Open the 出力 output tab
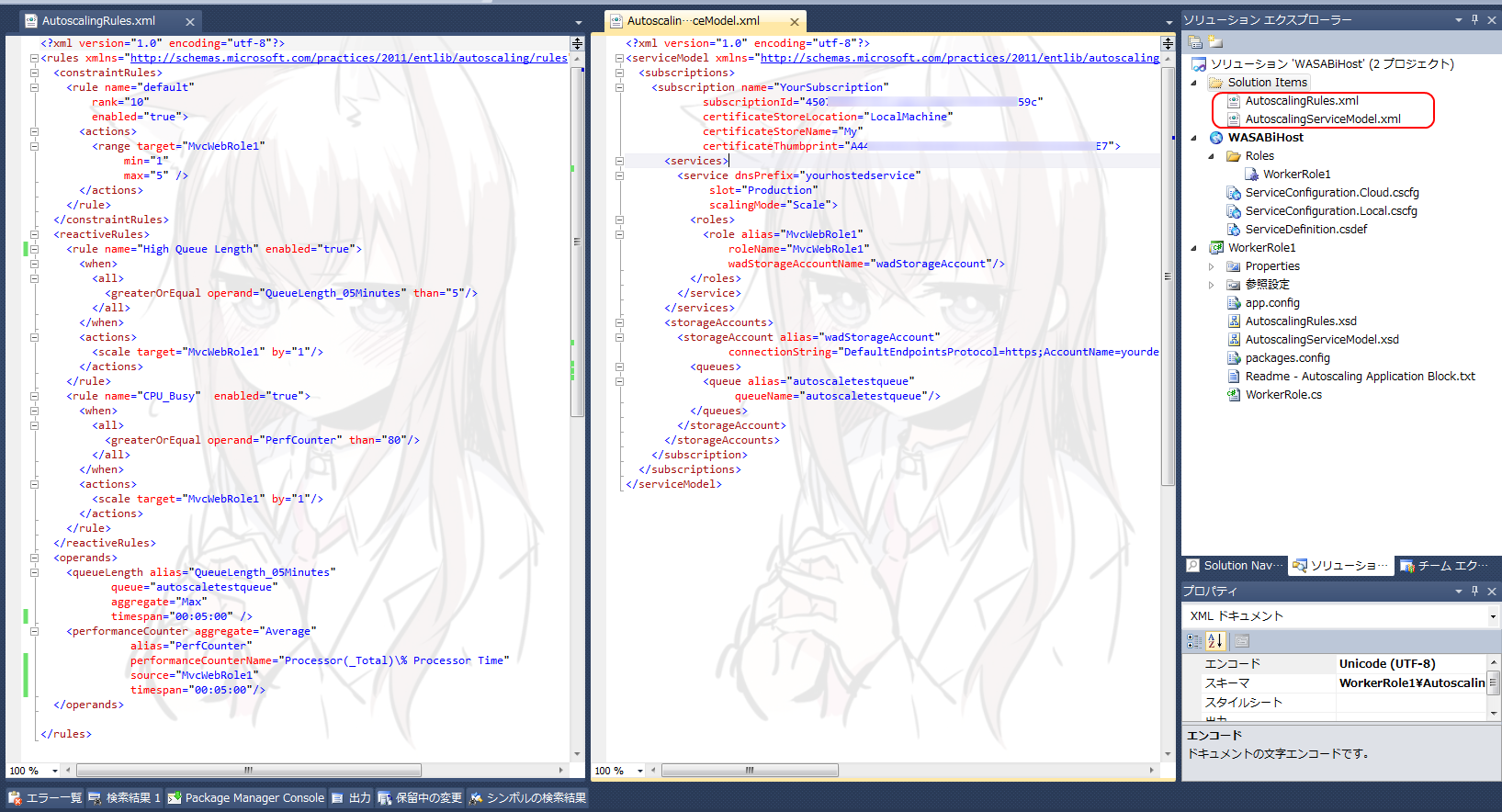The image size is (1502, 812). coord(351,798)
